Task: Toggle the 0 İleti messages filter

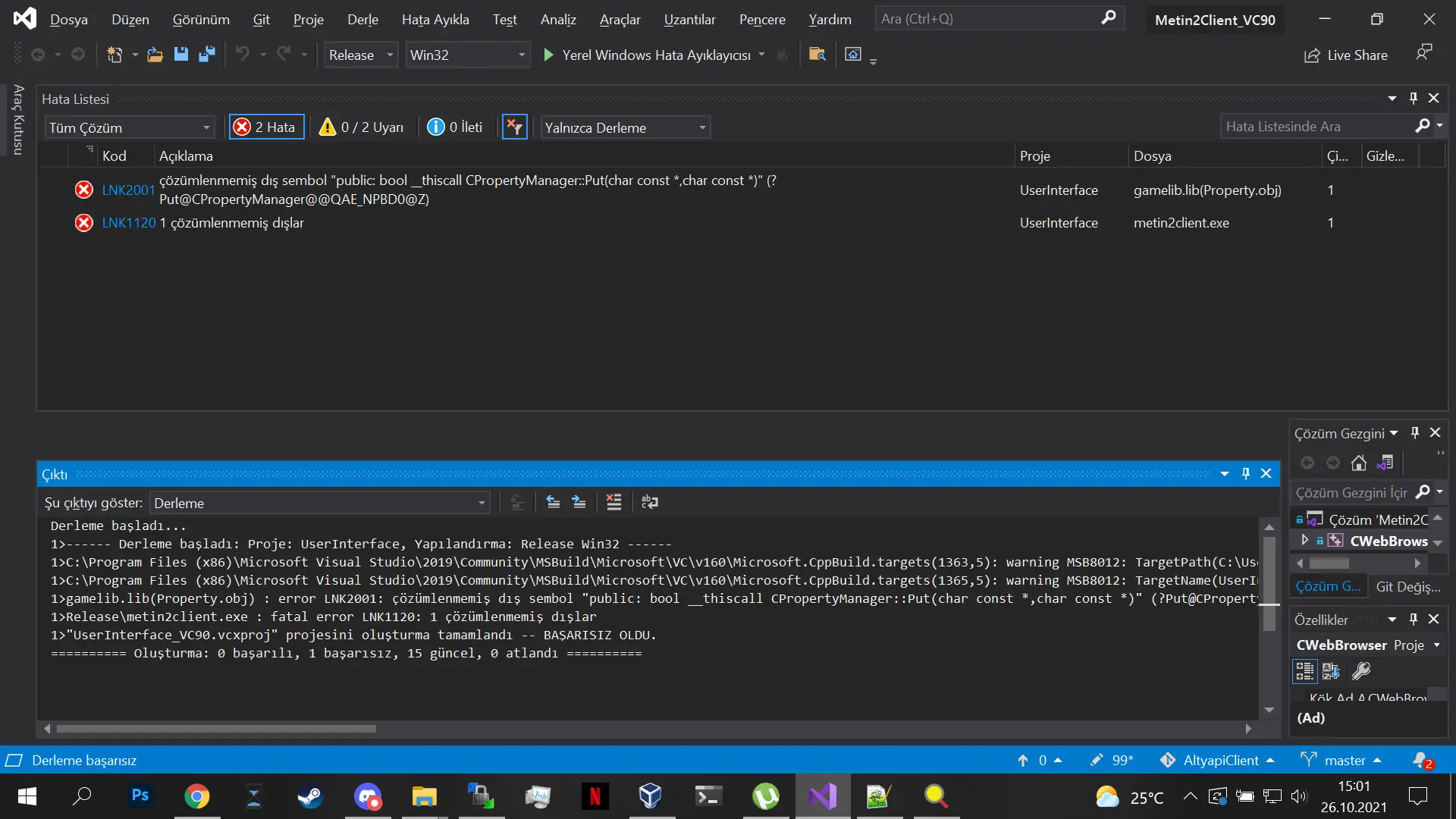Action: (455, 127)
